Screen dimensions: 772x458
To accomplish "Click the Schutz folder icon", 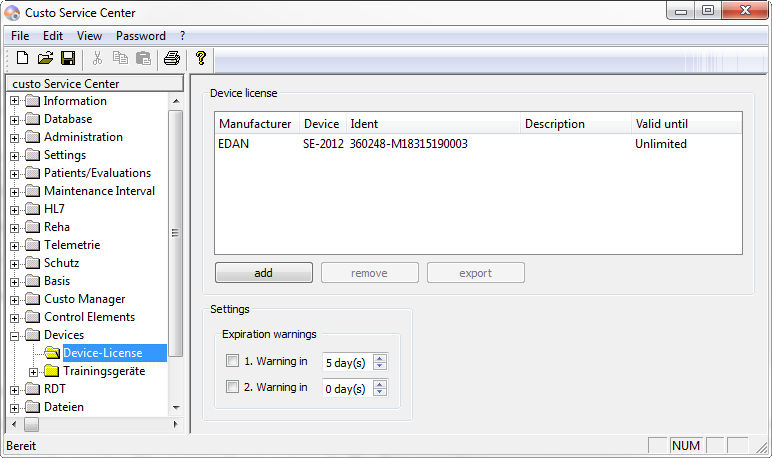I will point(32,263).
